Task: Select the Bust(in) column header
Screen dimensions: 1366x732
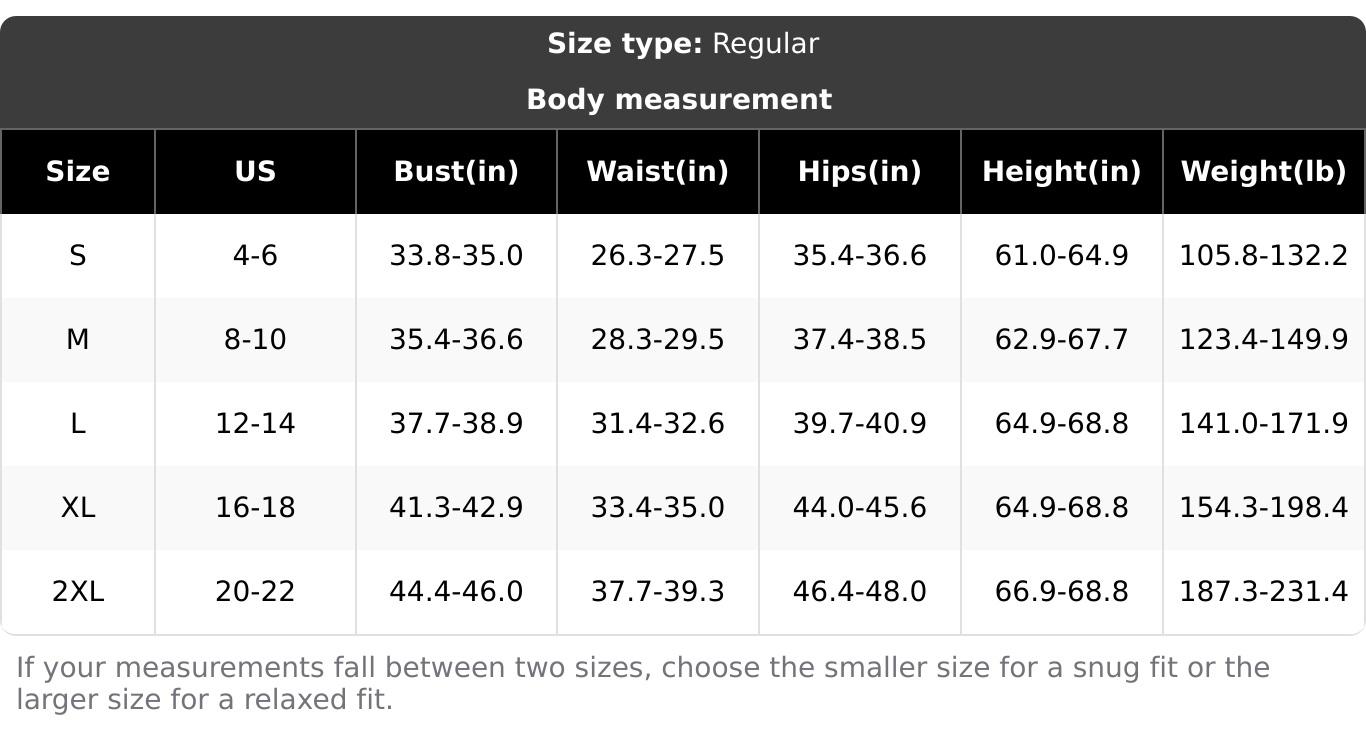Action: 456,172
